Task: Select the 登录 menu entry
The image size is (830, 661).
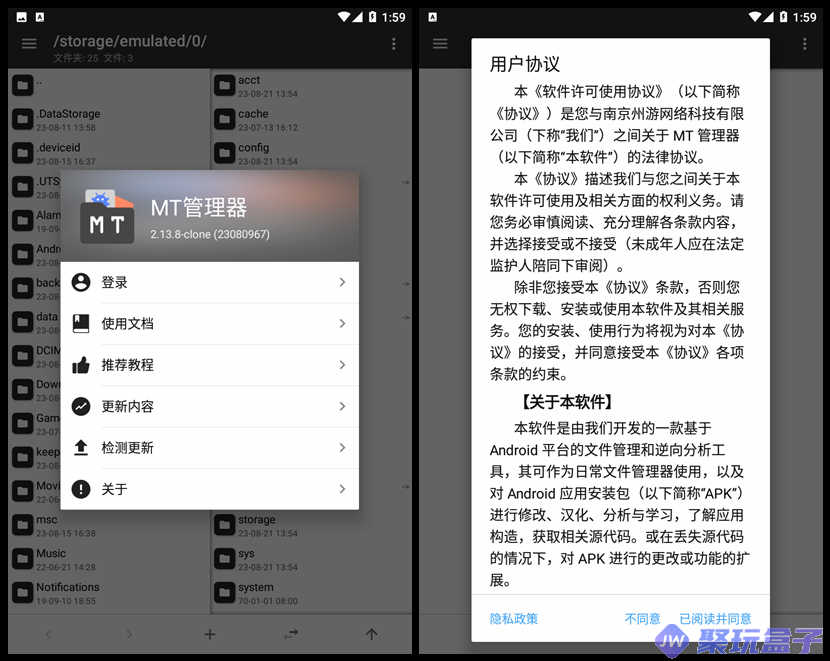Action: [x=210, y=282]
